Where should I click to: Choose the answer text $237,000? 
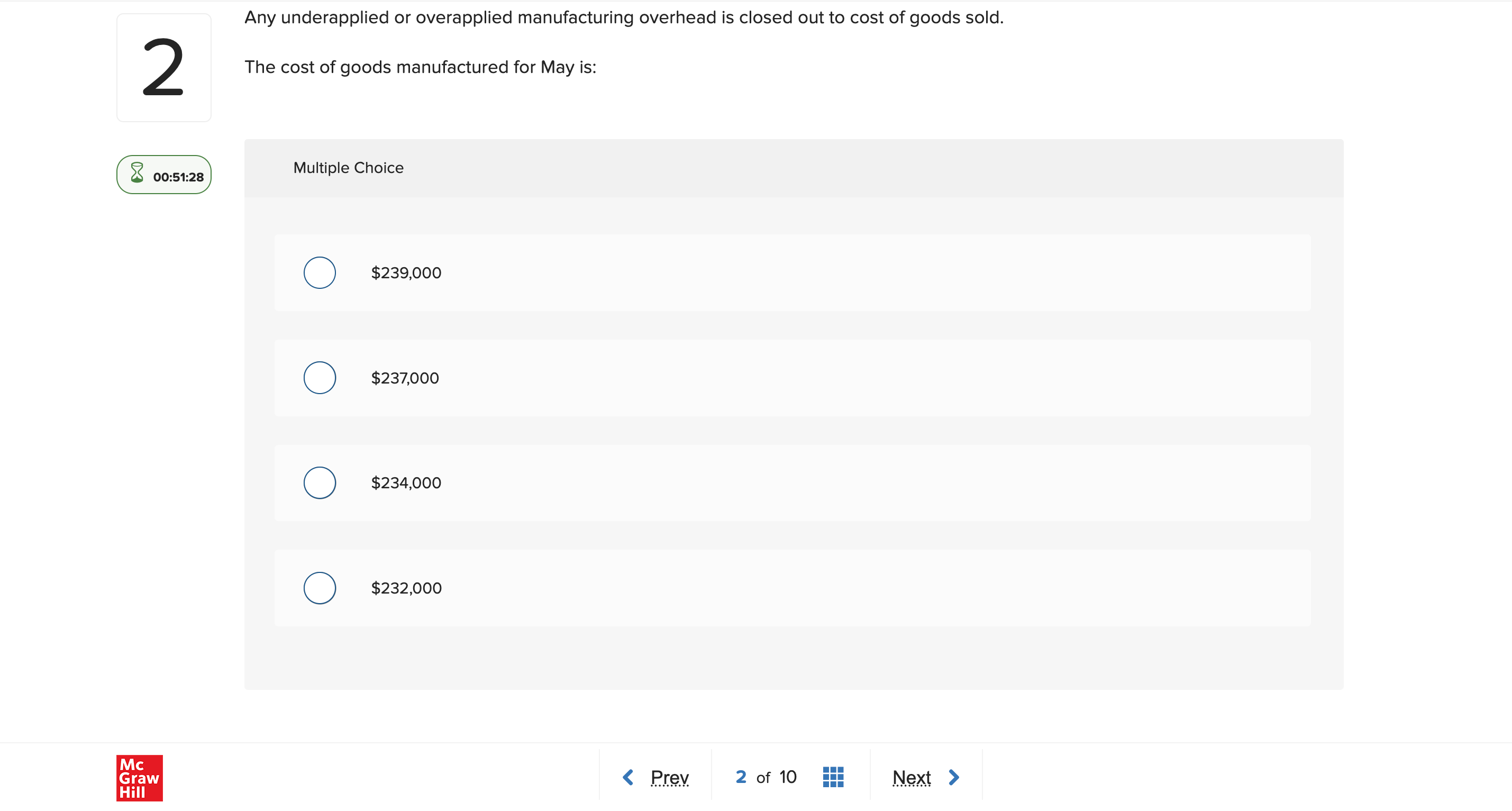click(x=405, y=378)
